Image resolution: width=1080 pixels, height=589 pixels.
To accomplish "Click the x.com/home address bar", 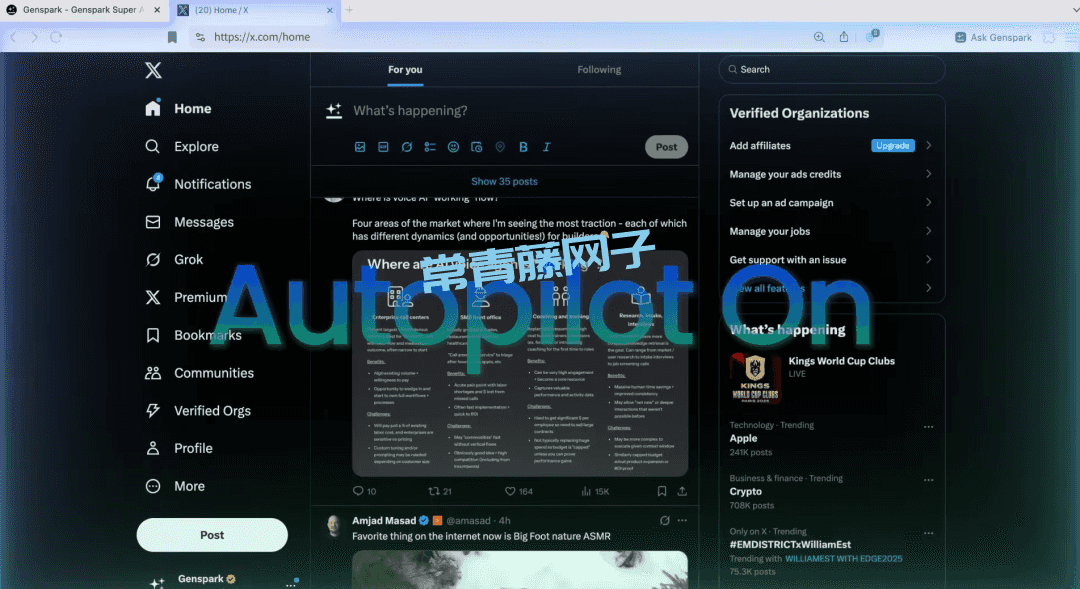I will [262, 37].
